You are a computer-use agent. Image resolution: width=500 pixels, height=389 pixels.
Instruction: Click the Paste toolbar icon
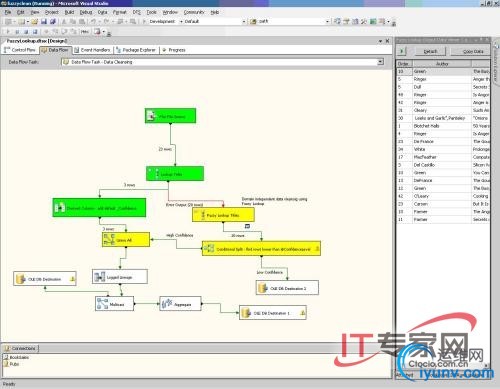[x=82, y=21]
